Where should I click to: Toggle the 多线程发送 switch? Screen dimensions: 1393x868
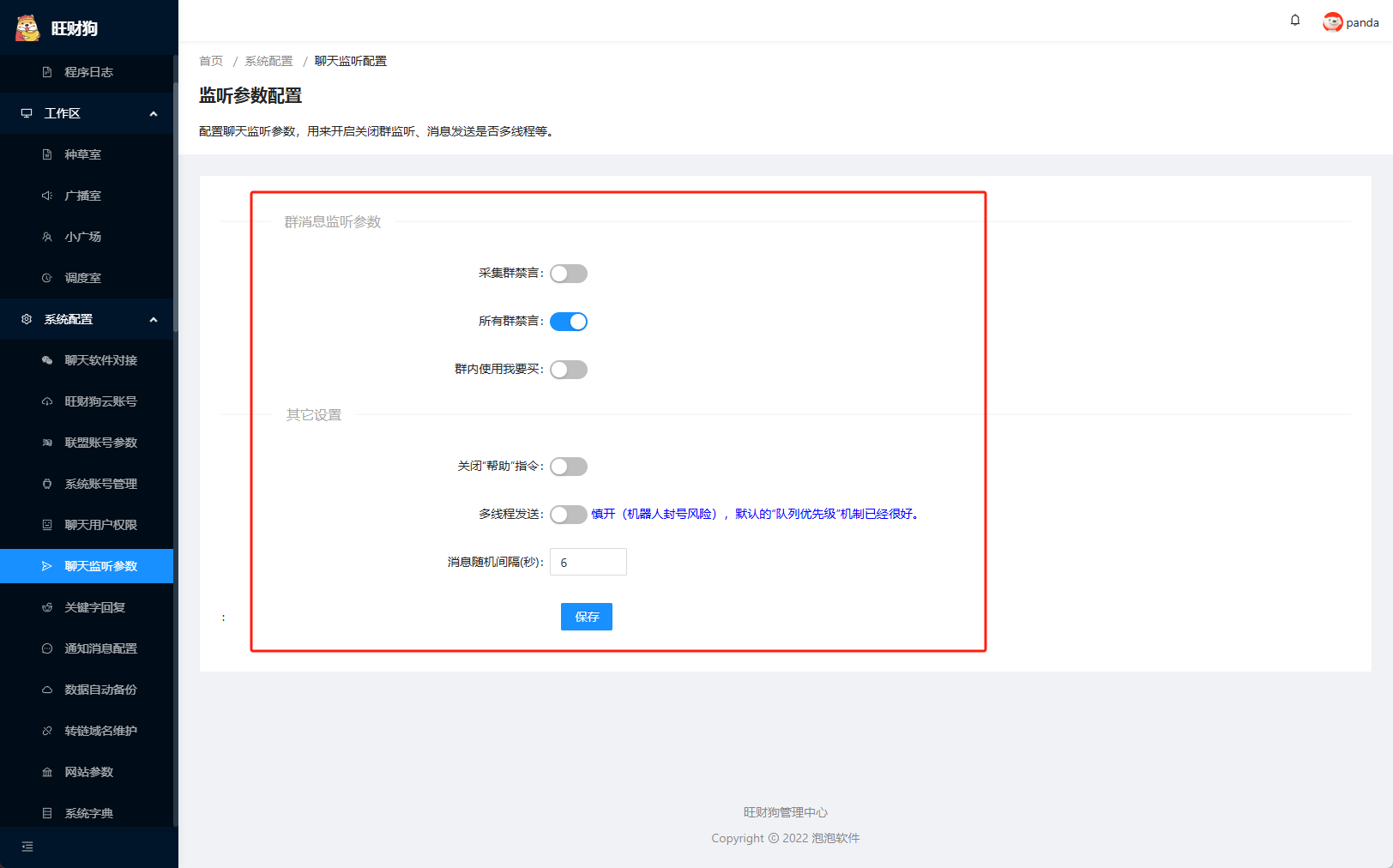(569, 515)
